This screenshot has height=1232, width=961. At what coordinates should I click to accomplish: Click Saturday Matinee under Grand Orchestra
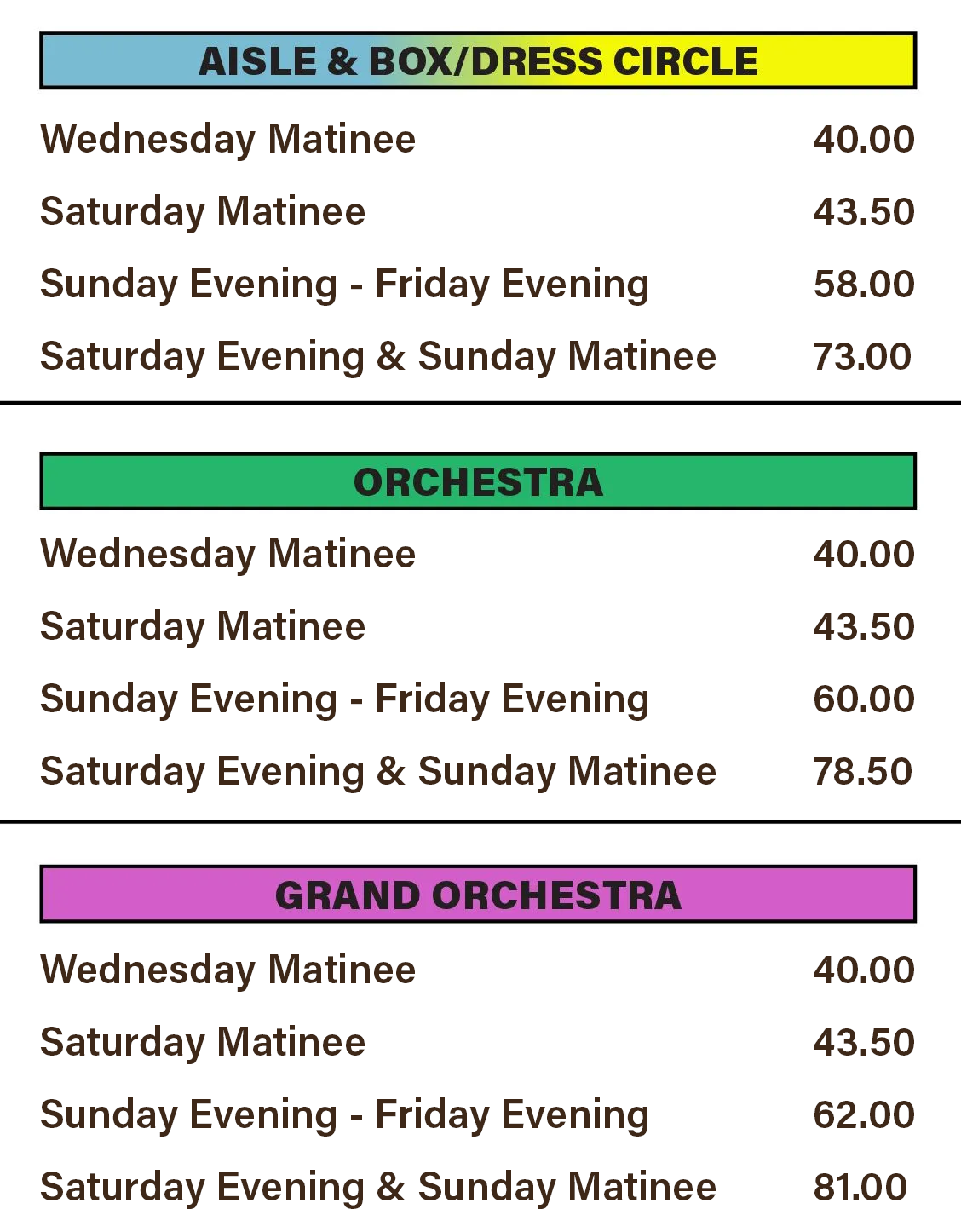tap(203, 1042)
